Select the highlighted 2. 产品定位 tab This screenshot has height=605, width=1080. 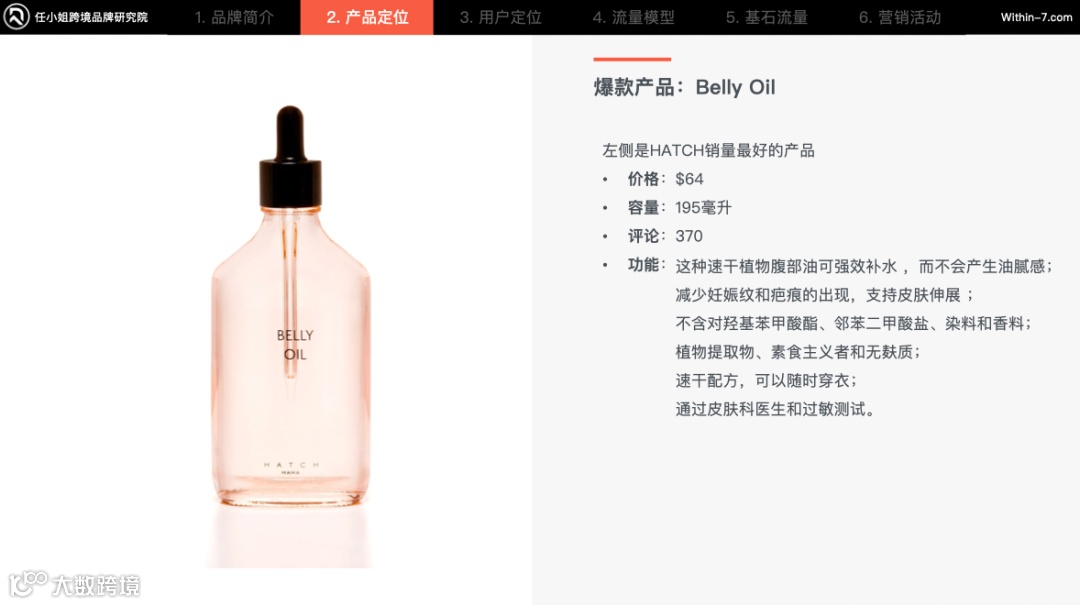[x=367, y=17]
